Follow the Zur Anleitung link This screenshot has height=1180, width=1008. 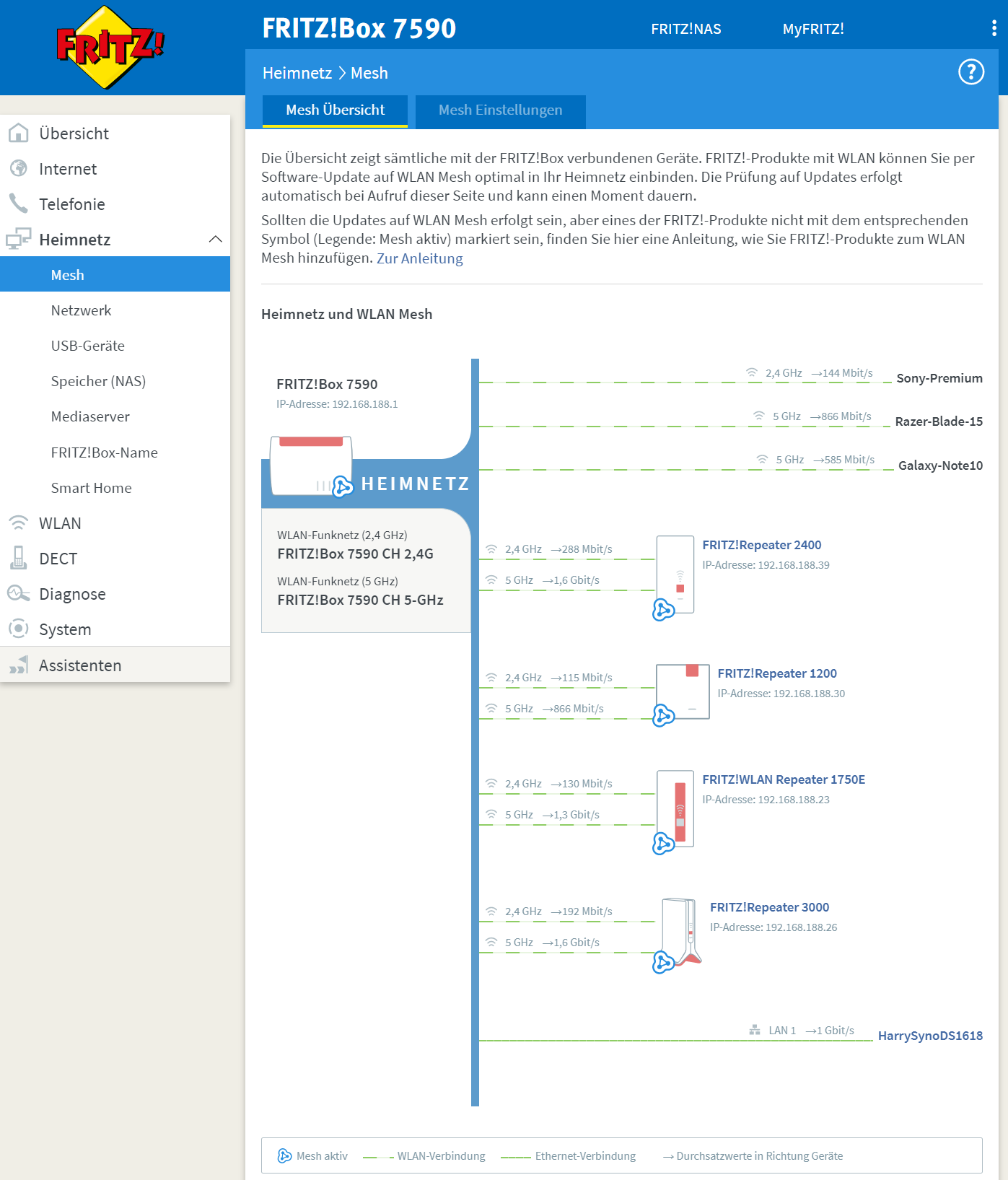(419, 258)
